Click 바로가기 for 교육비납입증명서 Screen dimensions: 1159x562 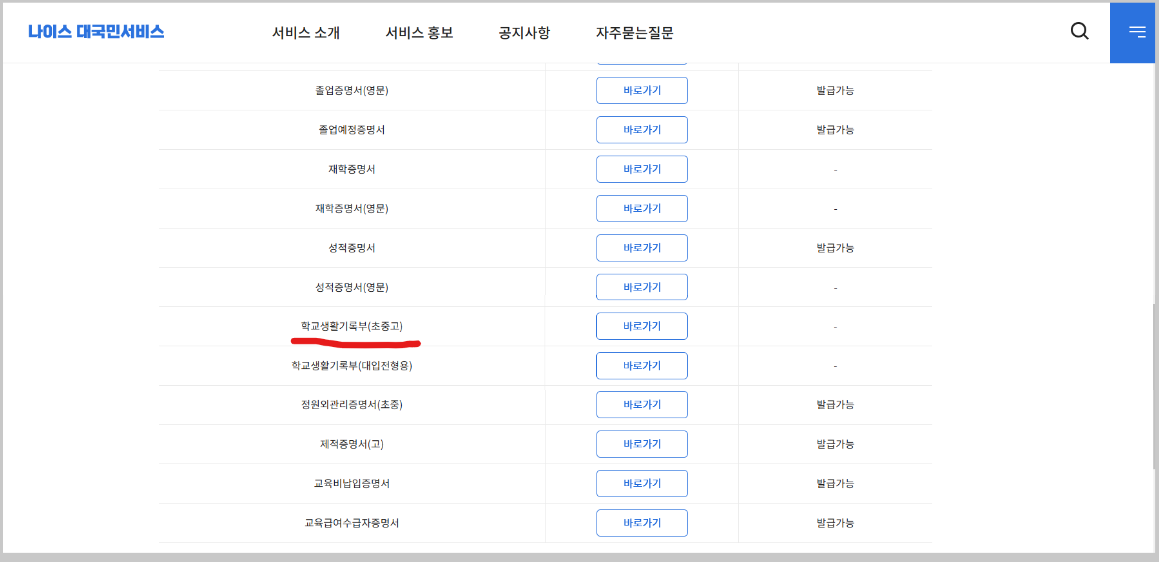pos(642,484)
